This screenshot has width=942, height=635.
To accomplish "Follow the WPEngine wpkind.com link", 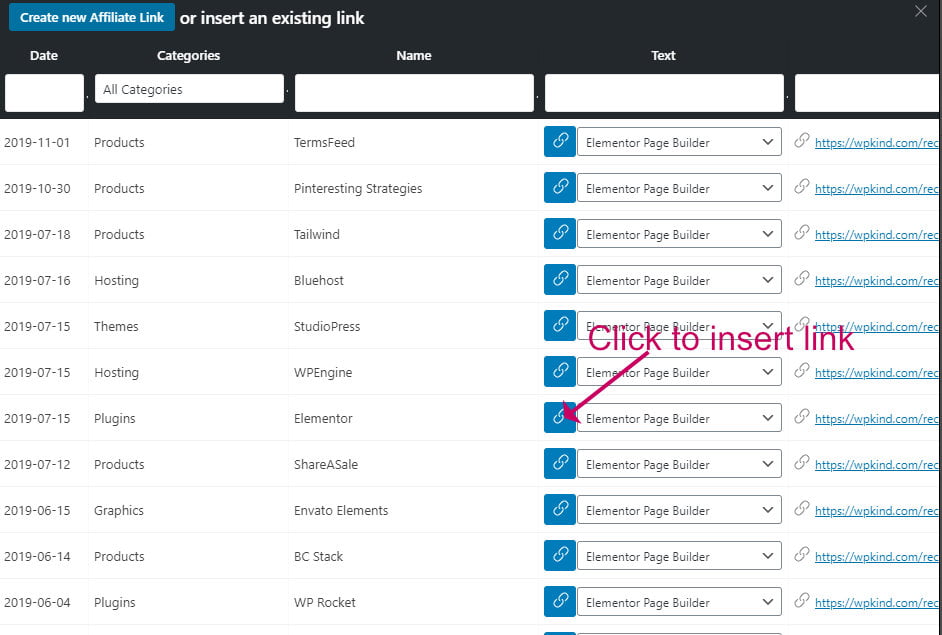I will pyautogui.click(x=876, y=373).
